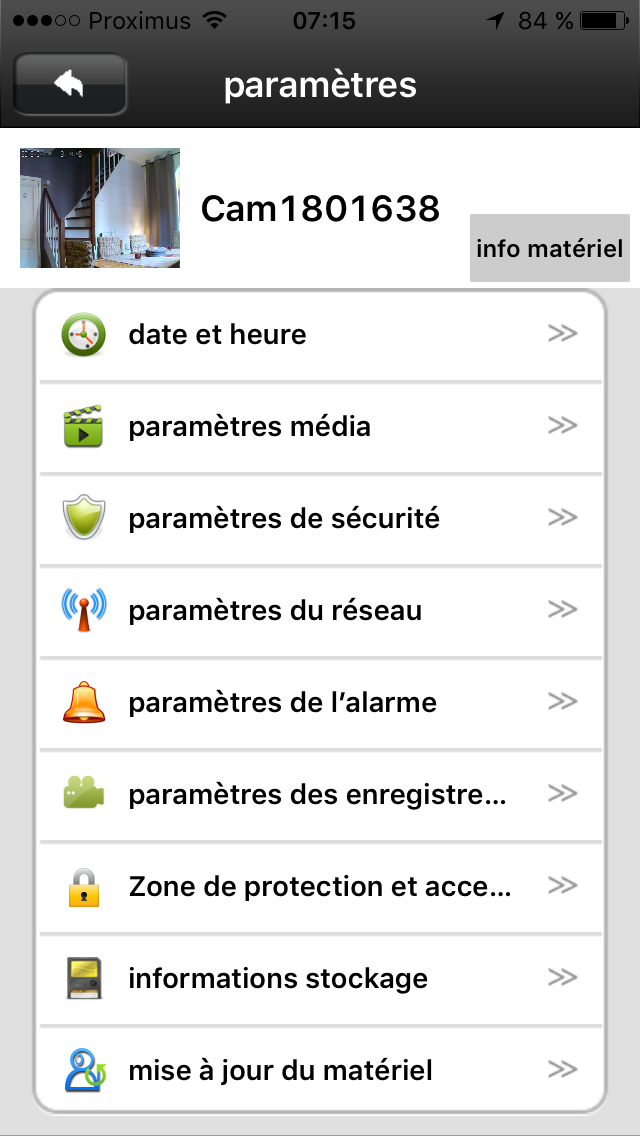Image resolution: width=640 pixels, height=1136 pixels.
Task: Tap the yellow padlock icon
Action: (83, 887)
